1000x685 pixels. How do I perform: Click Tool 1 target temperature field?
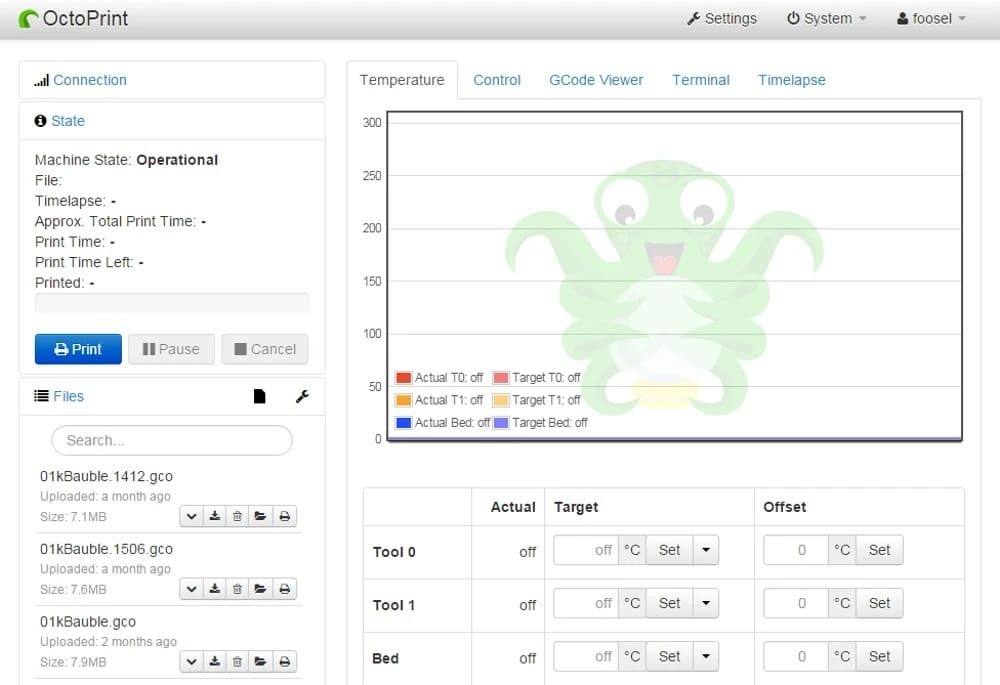click(586, 603)
